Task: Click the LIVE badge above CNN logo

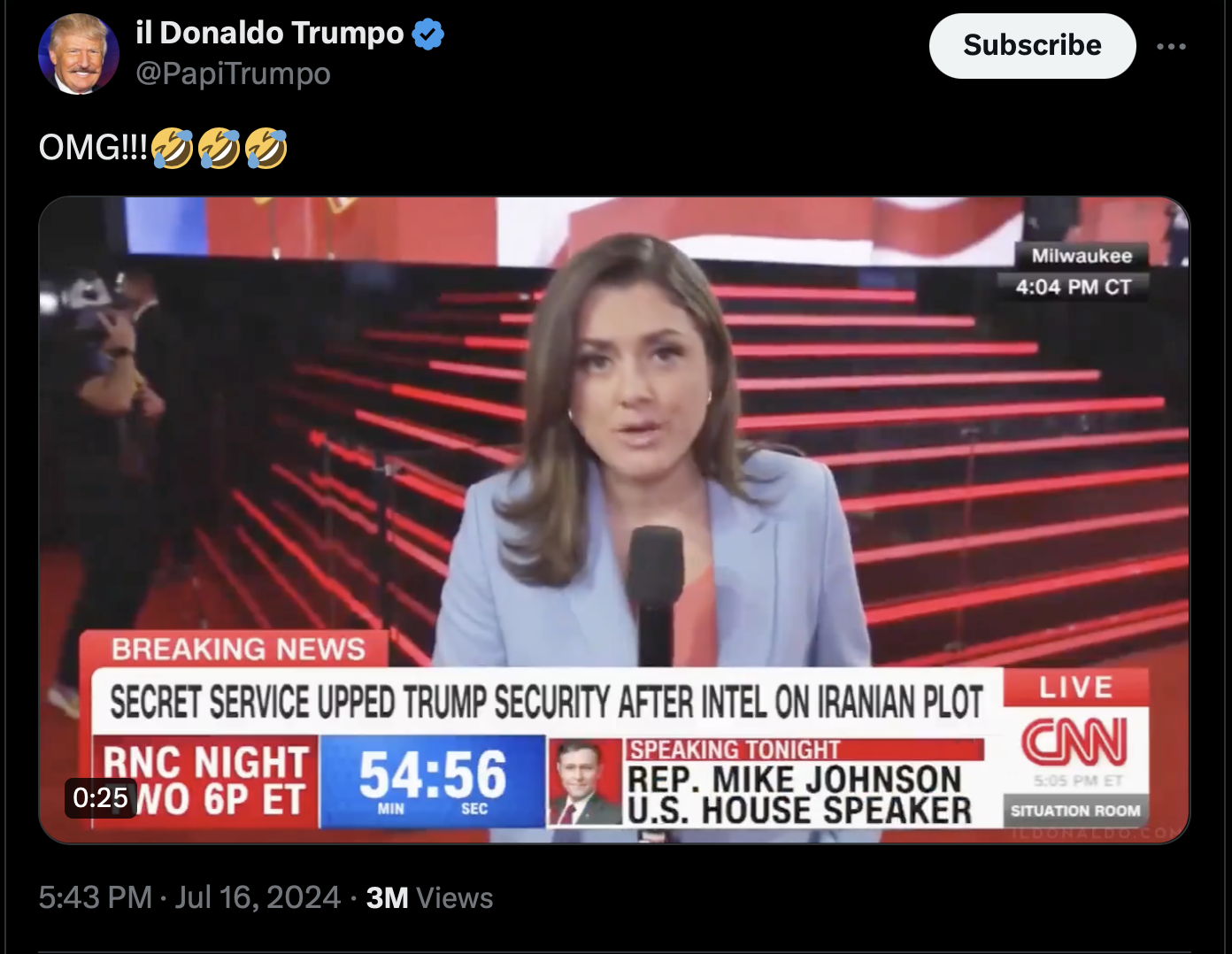Action: [x=1075, y=687]
